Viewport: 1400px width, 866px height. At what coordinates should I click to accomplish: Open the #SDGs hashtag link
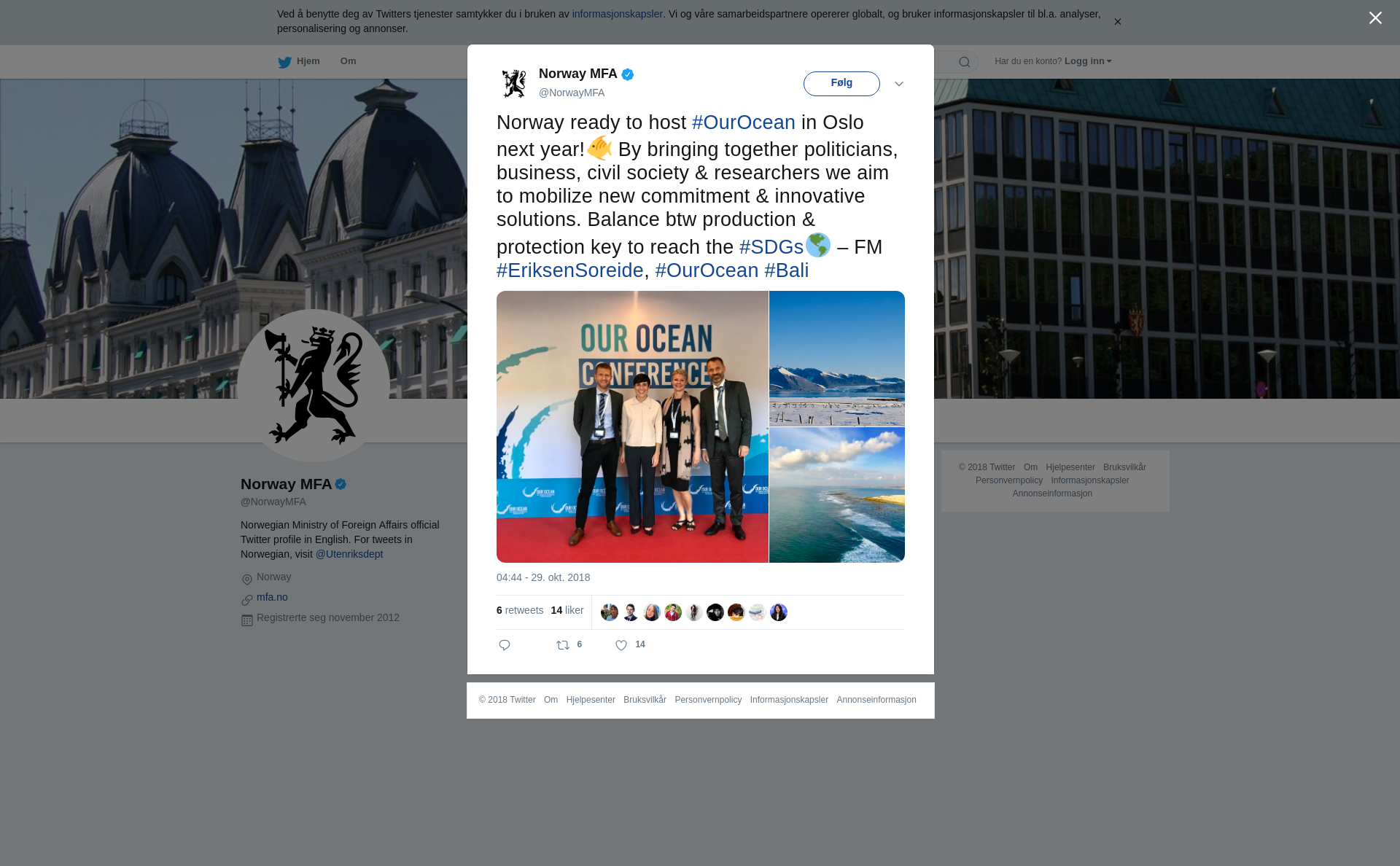click(771, 247)
